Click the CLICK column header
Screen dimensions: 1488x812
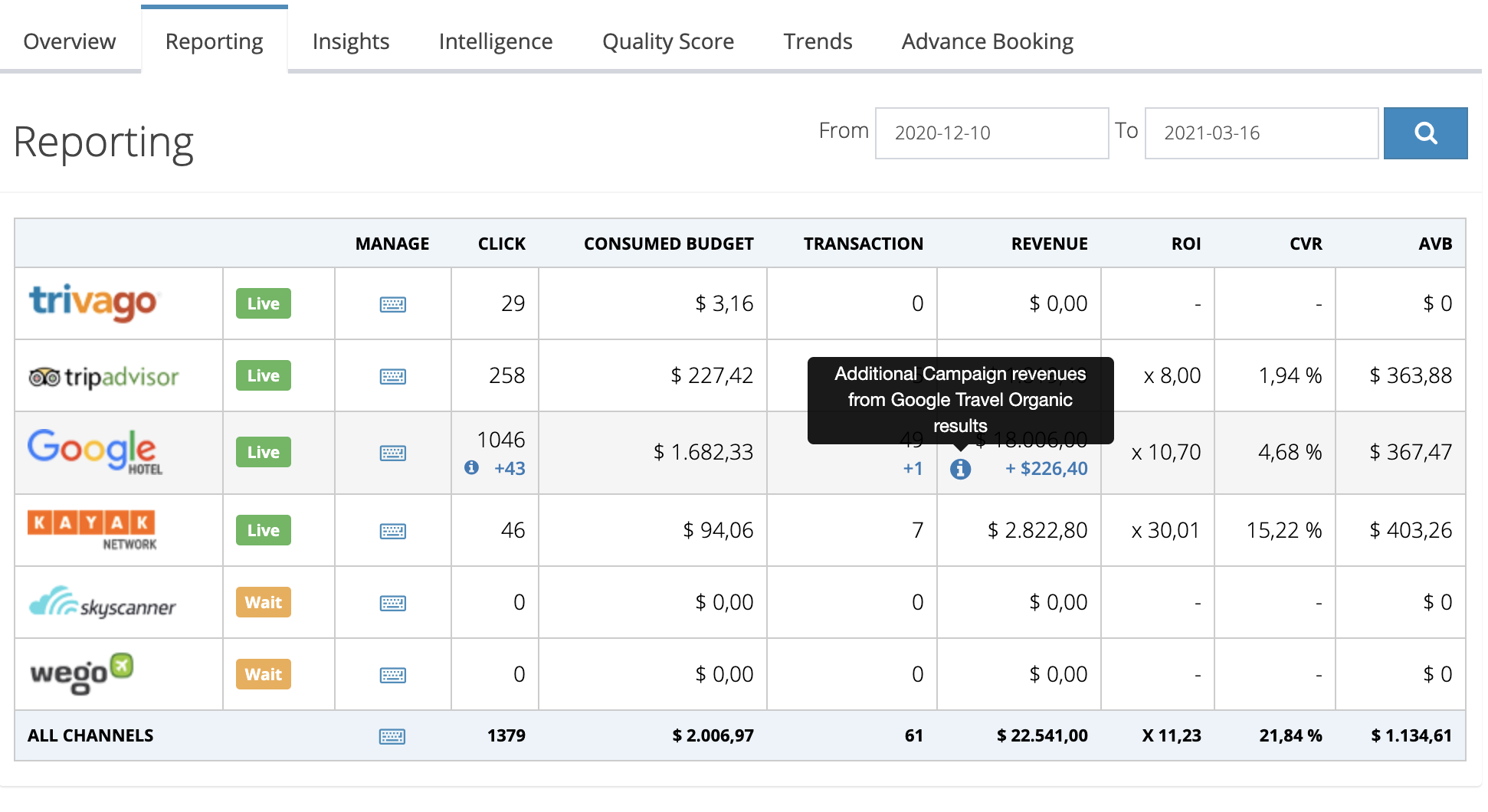tap(502, 244)
